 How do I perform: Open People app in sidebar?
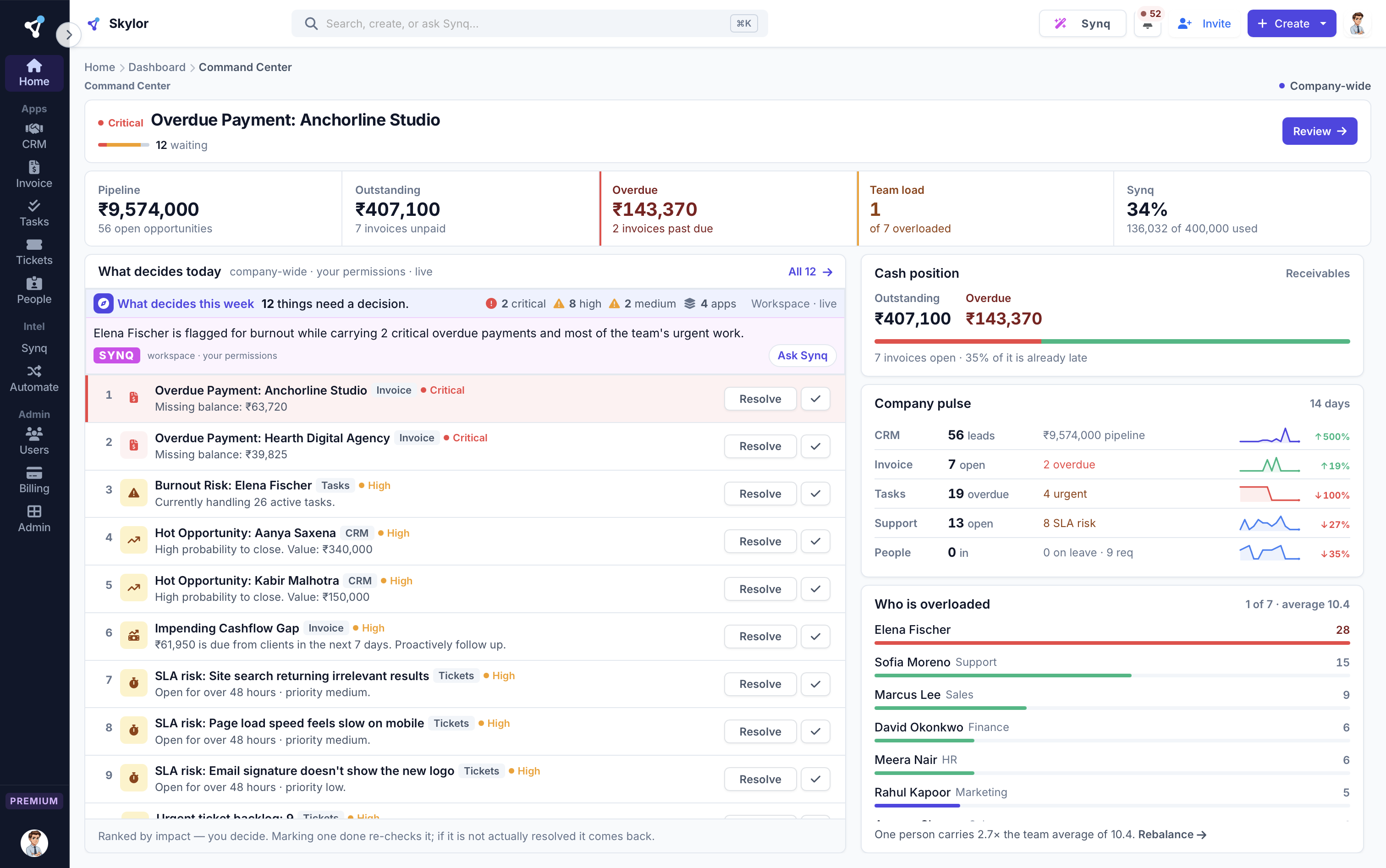click(x=34, y=291)
